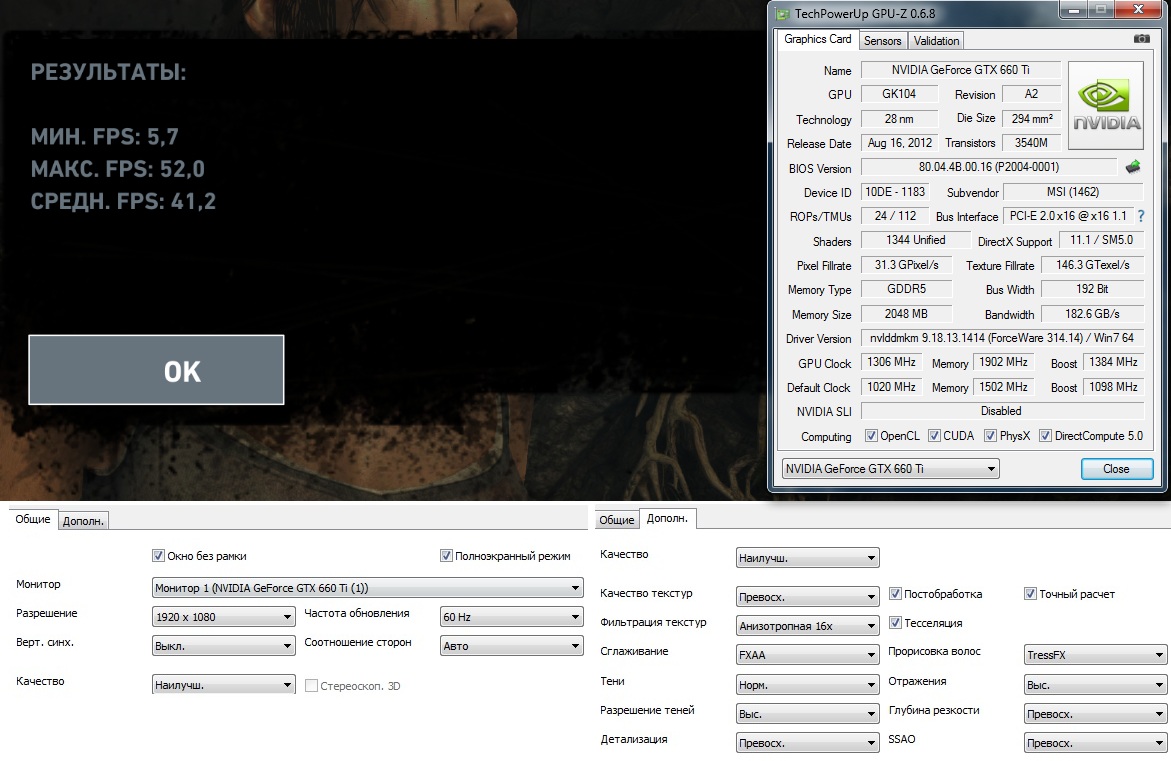The width and height of the screenshot is (1171, 761).
Task: Open the Детализация dropdown
Action: coord(807,743)
